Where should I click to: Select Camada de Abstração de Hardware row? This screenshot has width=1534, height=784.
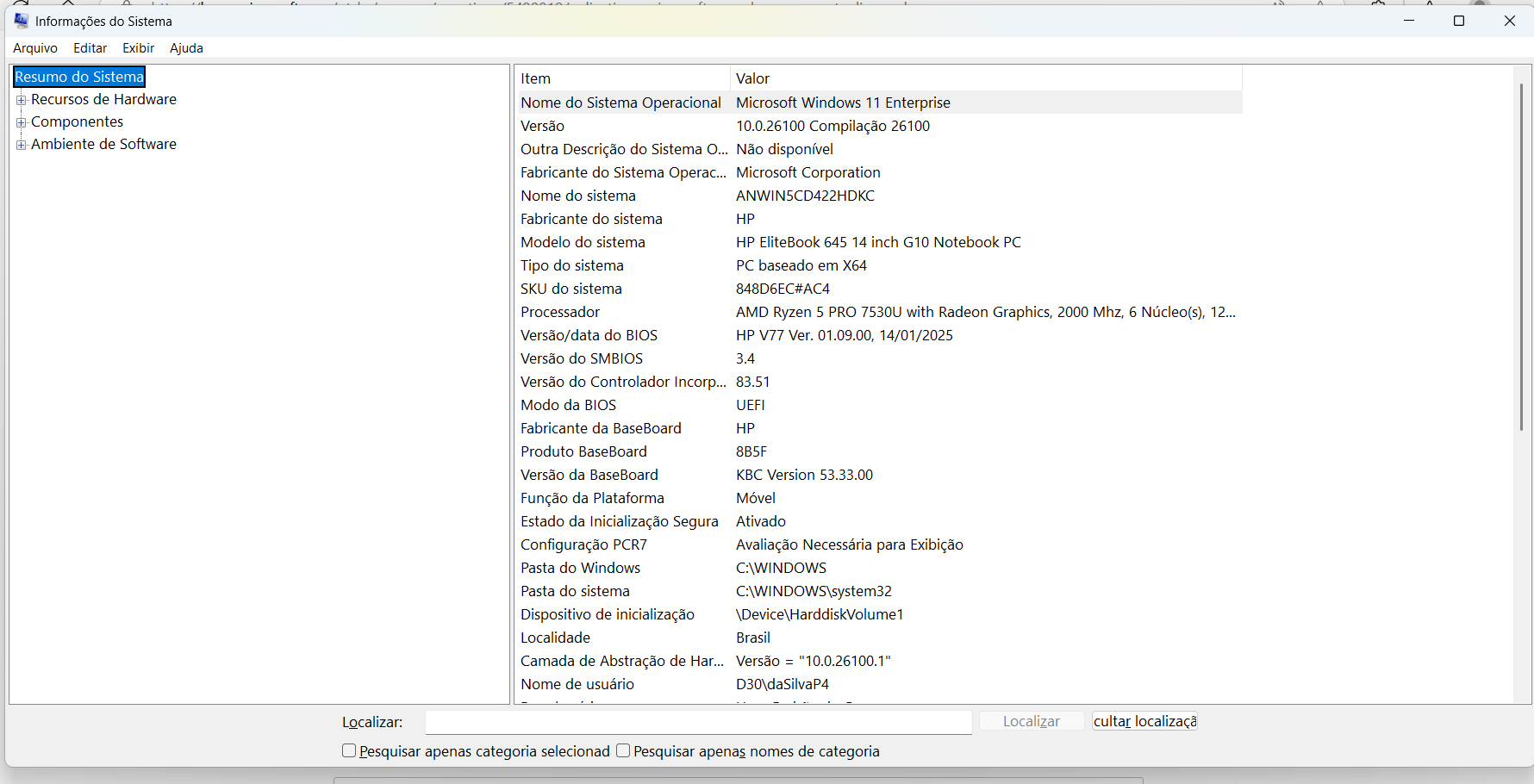coord(880,661)
